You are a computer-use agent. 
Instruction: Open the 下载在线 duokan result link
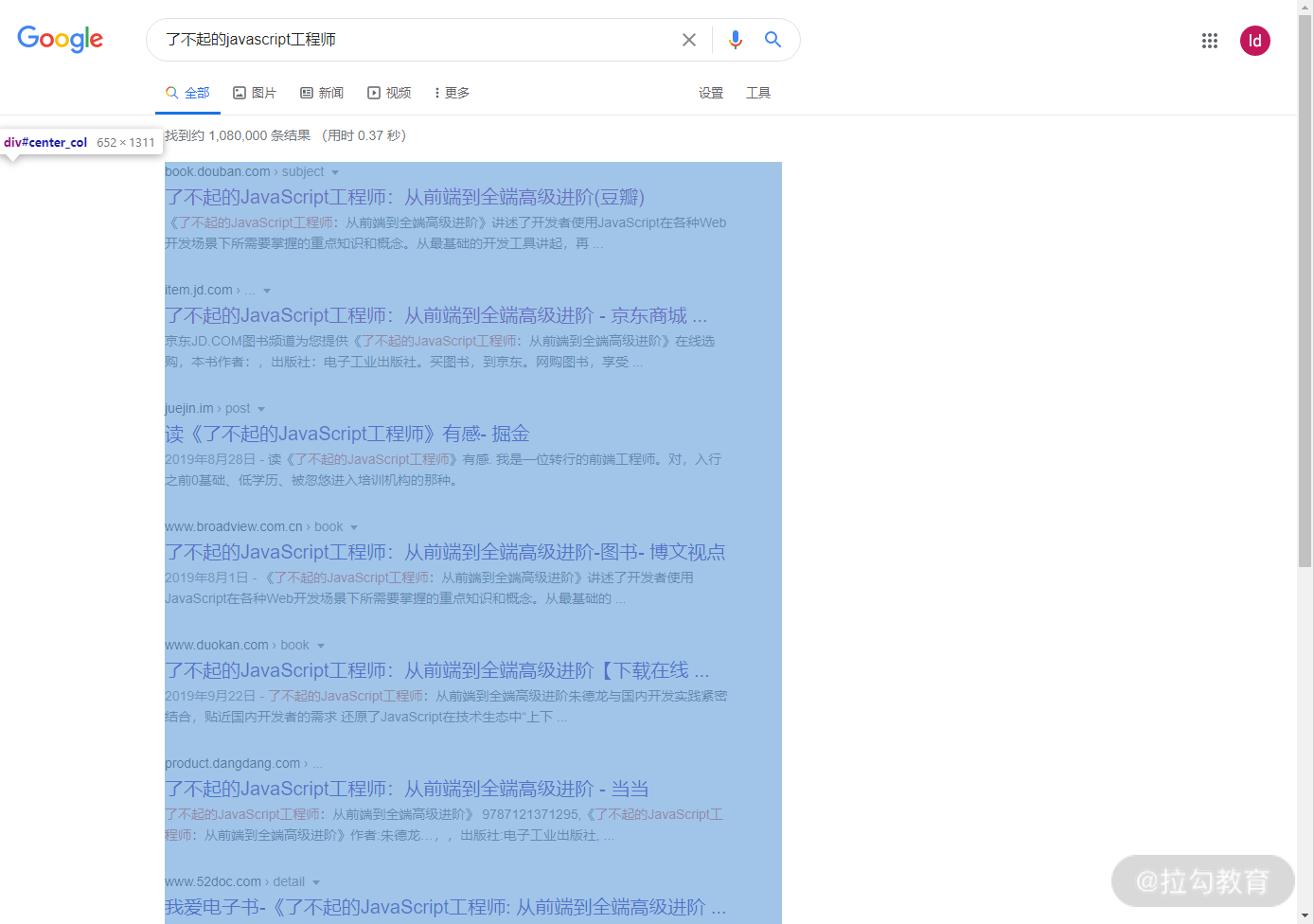(x=437, y=670)
